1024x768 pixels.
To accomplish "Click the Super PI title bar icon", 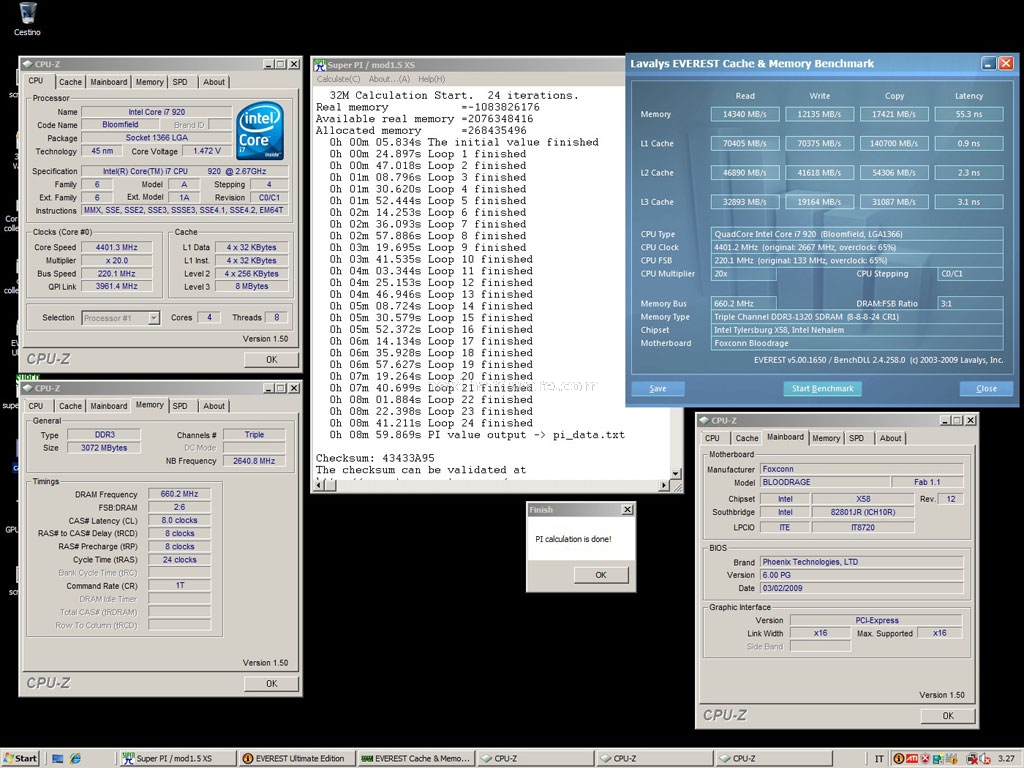I will point(320,65).
